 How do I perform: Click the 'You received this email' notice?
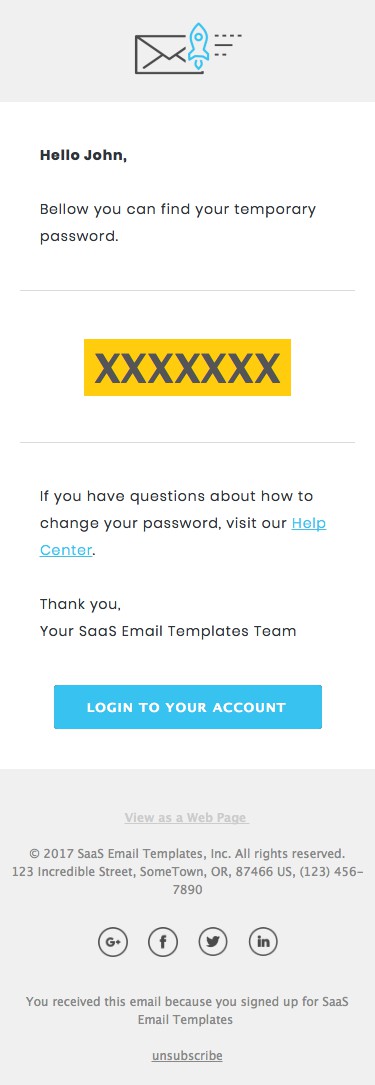click(188, 1010)
